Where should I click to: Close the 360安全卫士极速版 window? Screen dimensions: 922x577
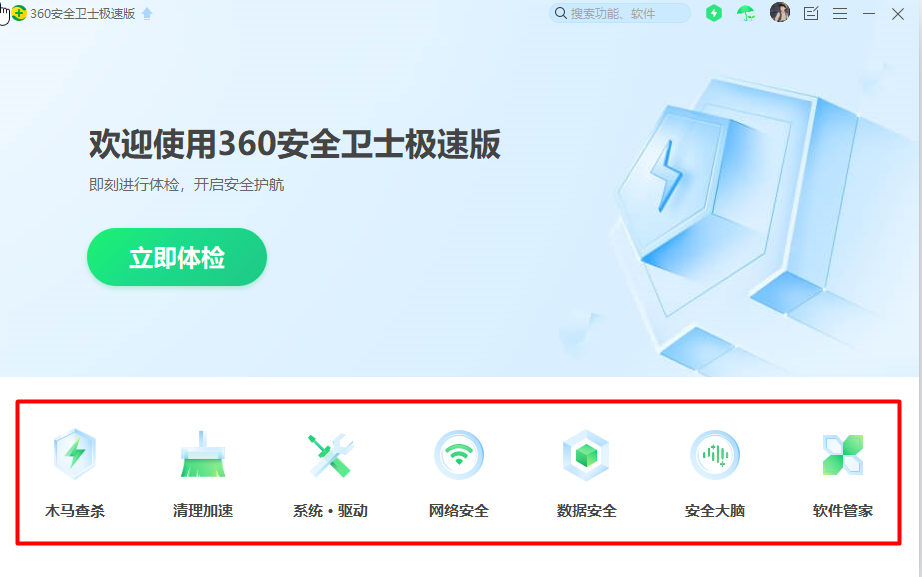point(898,14)
